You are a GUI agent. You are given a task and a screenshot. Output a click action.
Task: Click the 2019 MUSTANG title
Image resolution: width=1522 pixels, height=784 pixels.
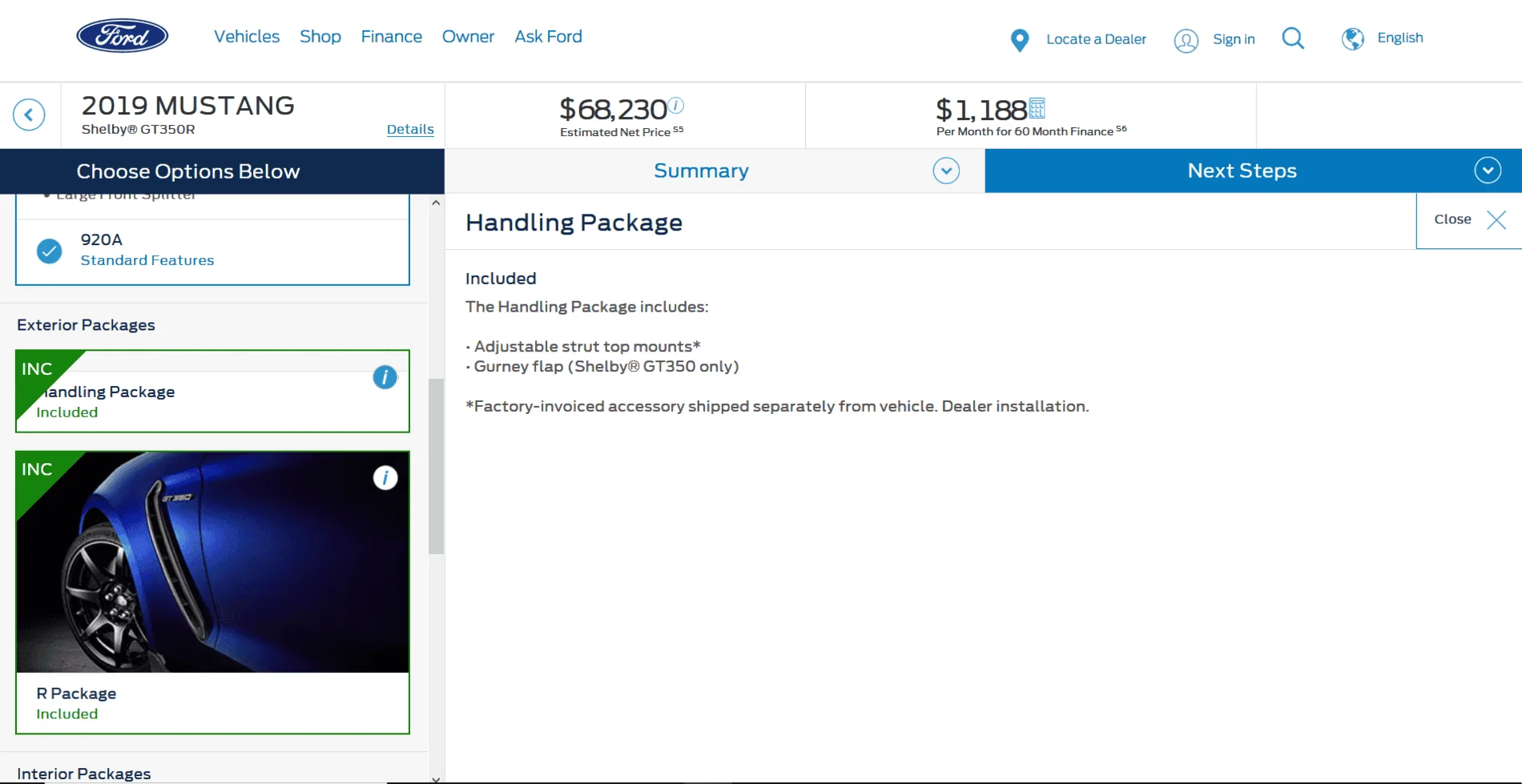[x=188, y=106]
